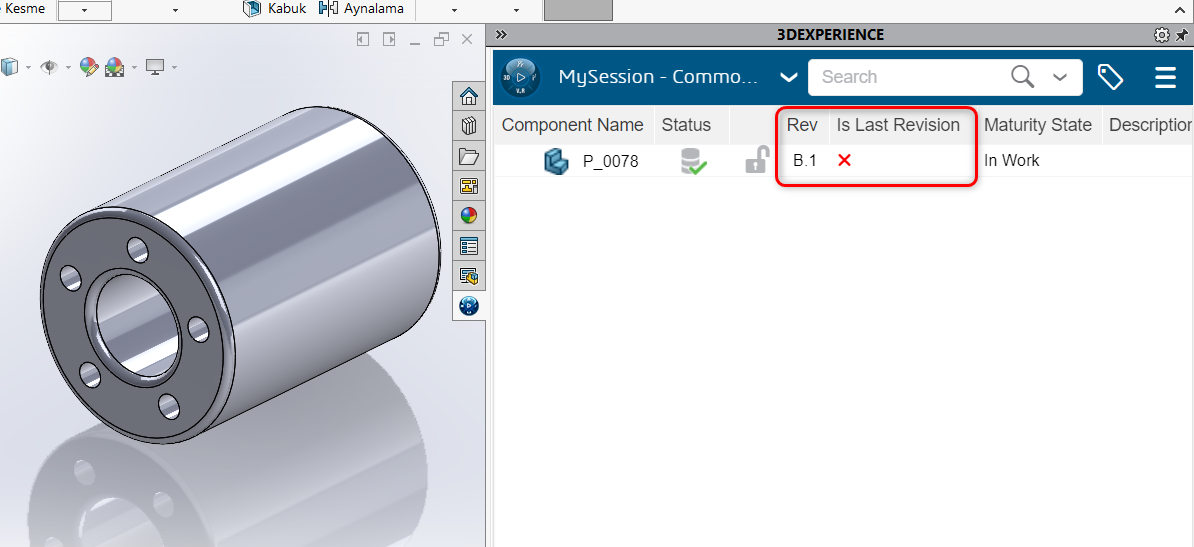Click the MySession - Commo... title text
Screen dimensions: 1194x547
tap(659, 77)
